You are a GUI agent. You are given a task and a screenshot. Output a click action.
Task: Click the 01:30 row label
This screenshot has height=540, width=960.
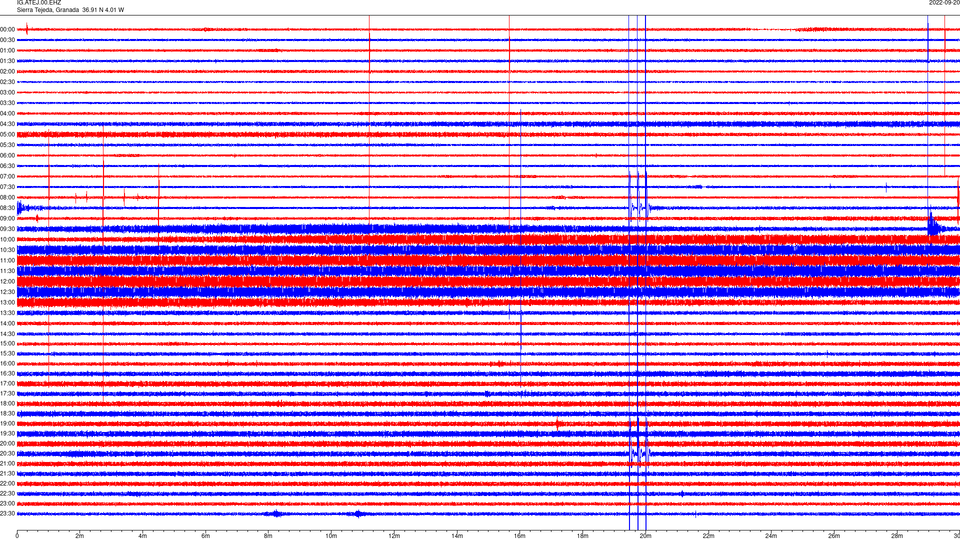point(7,61)
